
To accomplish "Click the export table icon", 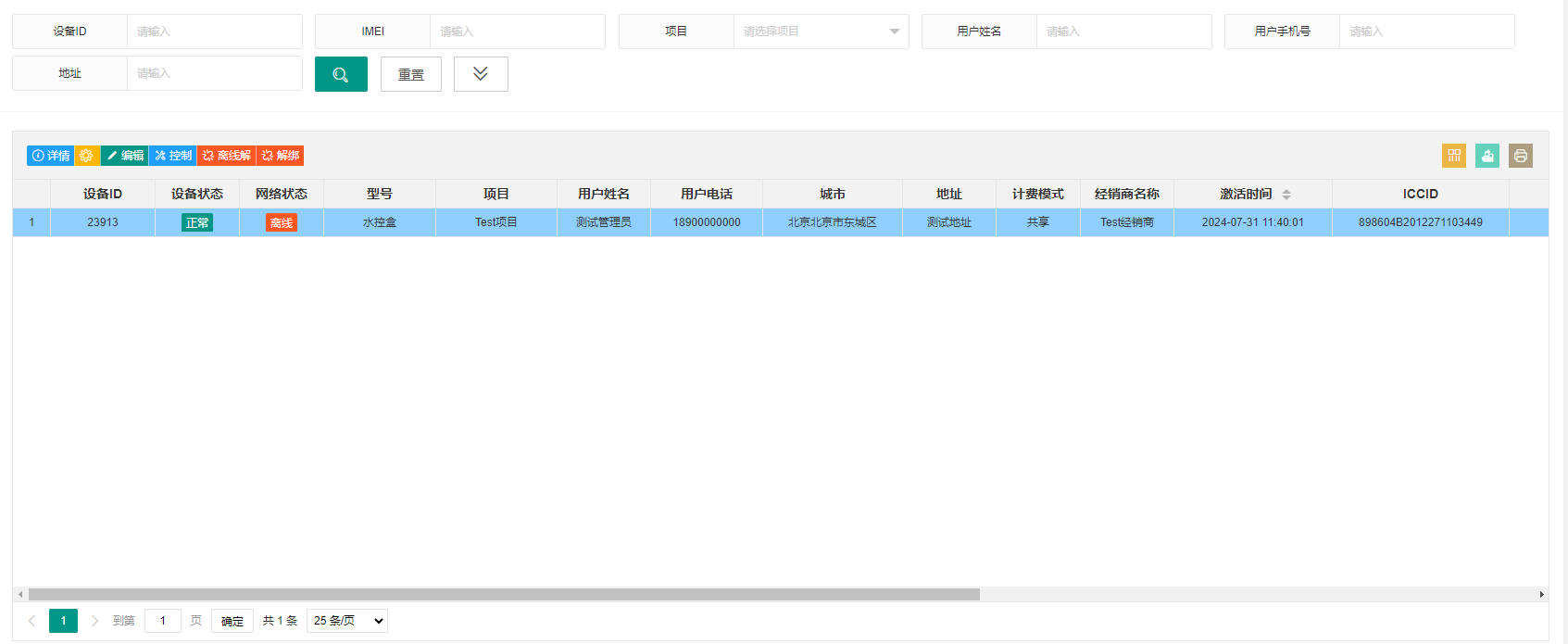I will 1487,156.
